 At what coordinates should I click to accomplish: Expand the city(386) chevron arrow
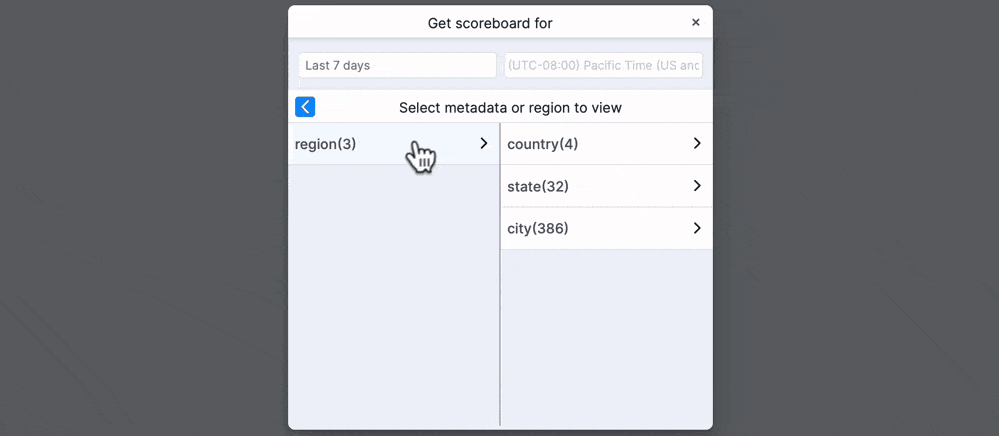697,228
